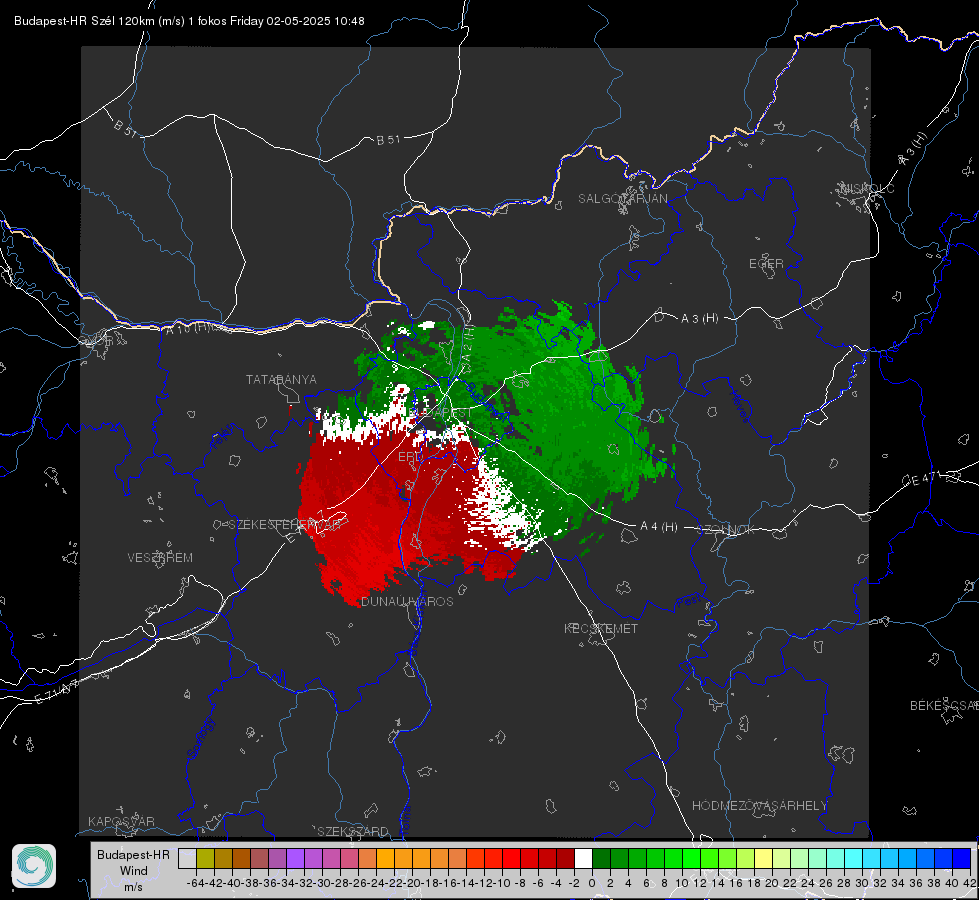This screenshot has height=900, width=979.
Task: Select the amber swatch between -24 and -22
Action: tap(385, 858)
